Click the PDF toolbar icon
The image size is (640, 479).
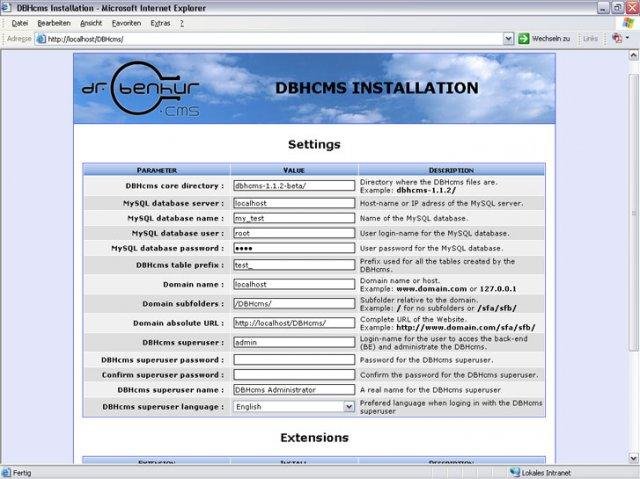click(x=617, y=38)
